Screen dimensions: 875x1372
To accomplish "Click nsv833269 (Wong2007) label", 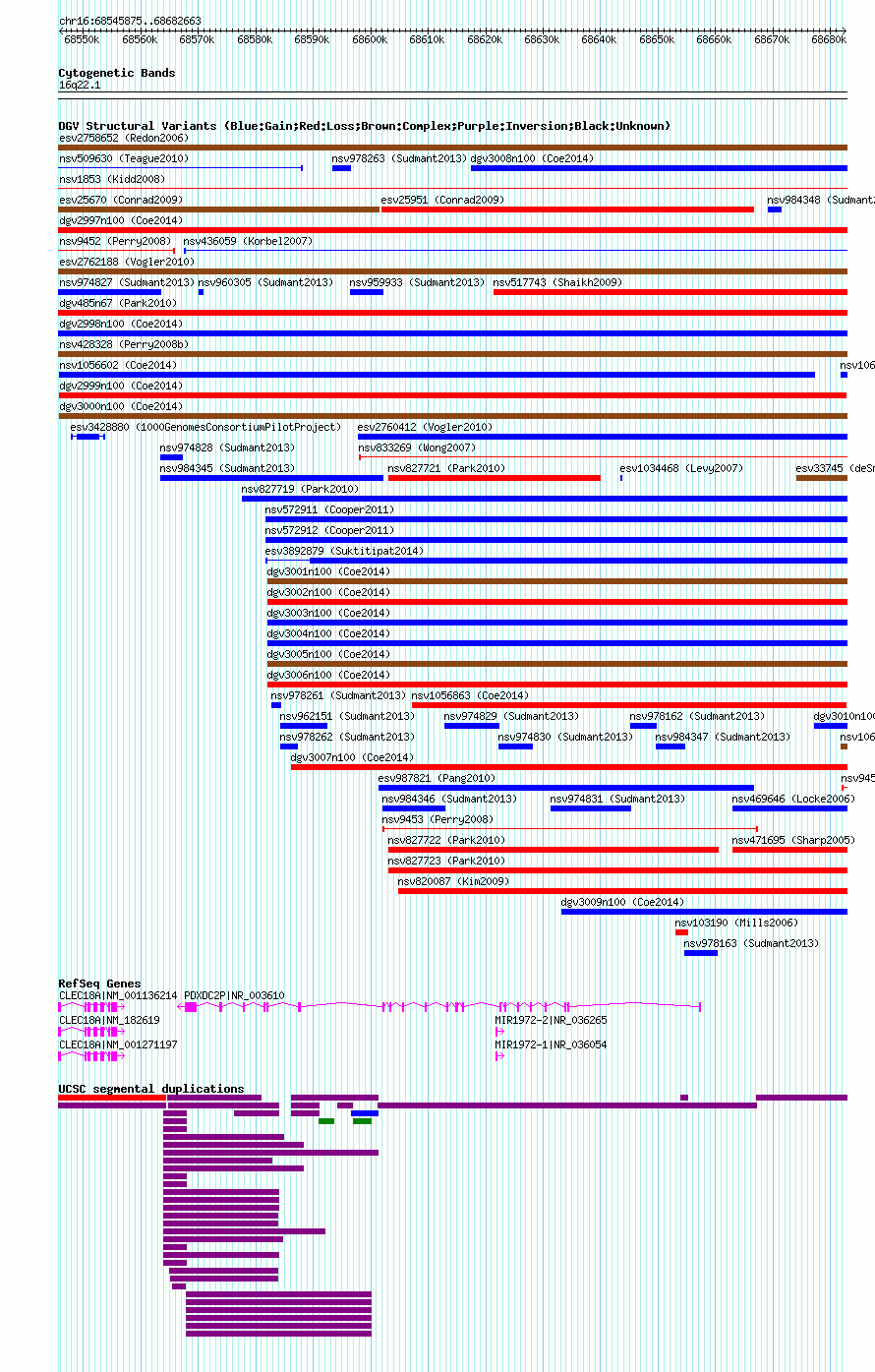I will coord(417,447).
